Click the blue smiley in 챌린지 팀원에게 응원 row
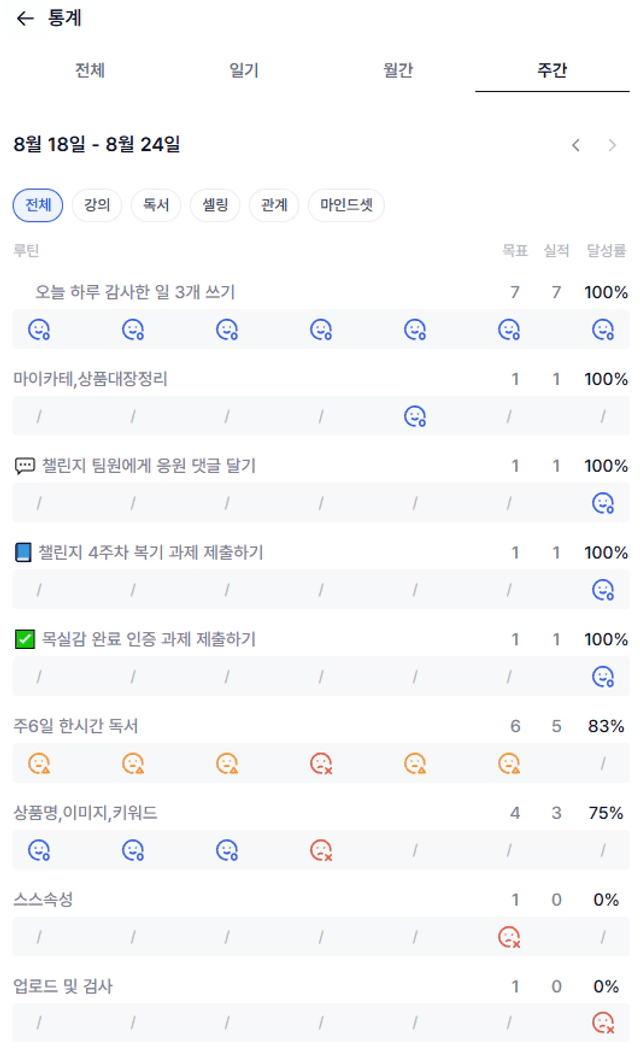The image size is (640, 1064). (603, 503)
